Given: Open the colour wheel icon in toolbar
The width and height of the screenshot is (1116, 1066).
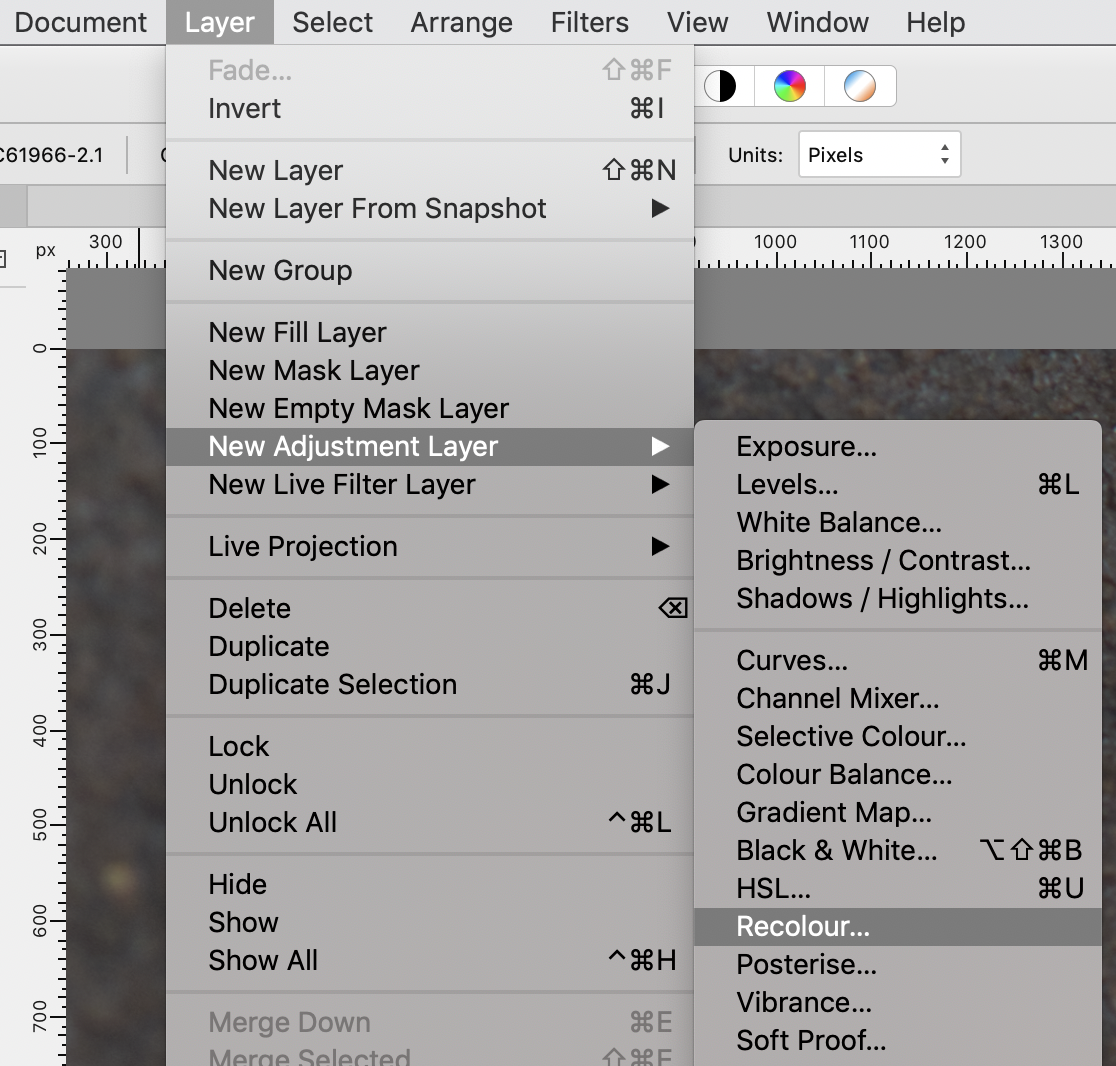Looking at the screenshot, I should coord(789,86).
